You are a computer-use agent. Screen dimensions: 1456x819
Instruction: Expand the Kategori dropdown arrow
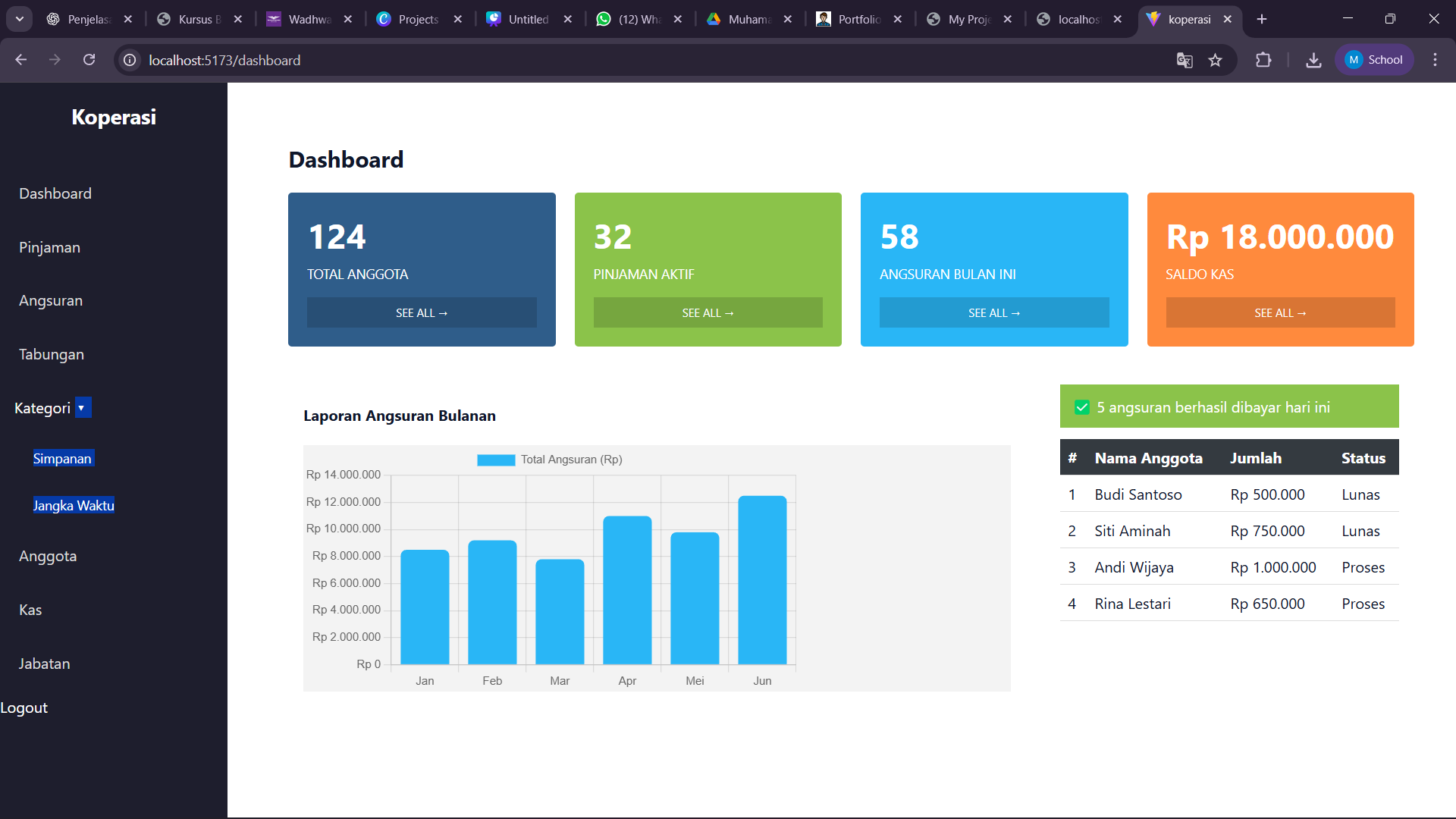pyautogui.click(x=83, y=408)
